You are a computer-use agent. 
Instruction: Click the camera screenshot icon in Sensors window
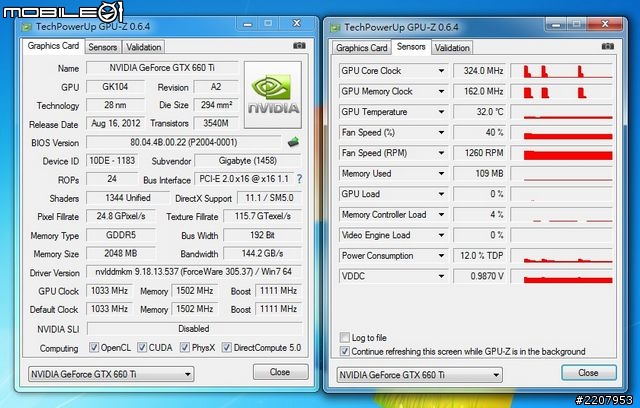click(608, 46)
